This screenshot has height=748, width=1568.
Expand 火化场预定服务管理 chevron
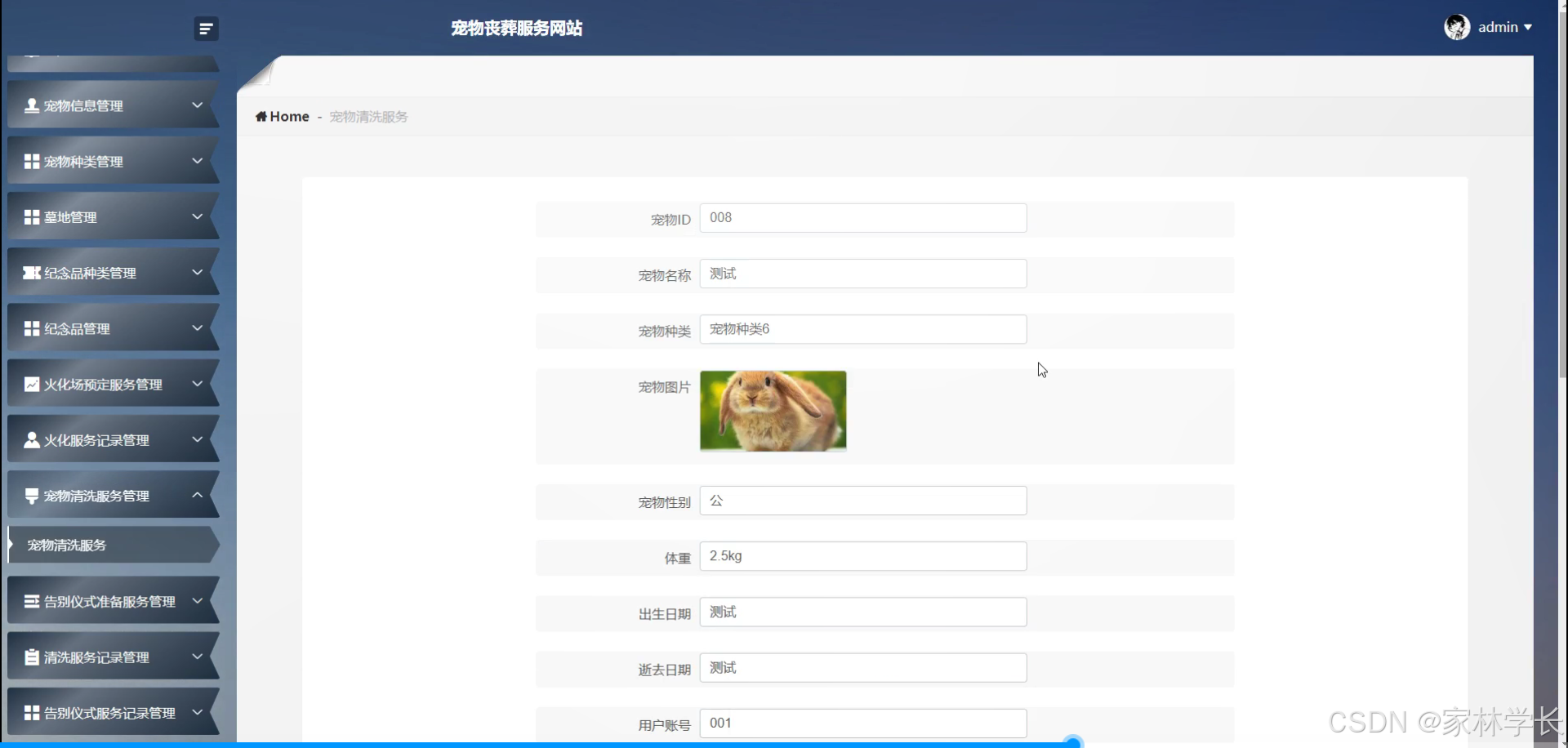pos(197,383)
